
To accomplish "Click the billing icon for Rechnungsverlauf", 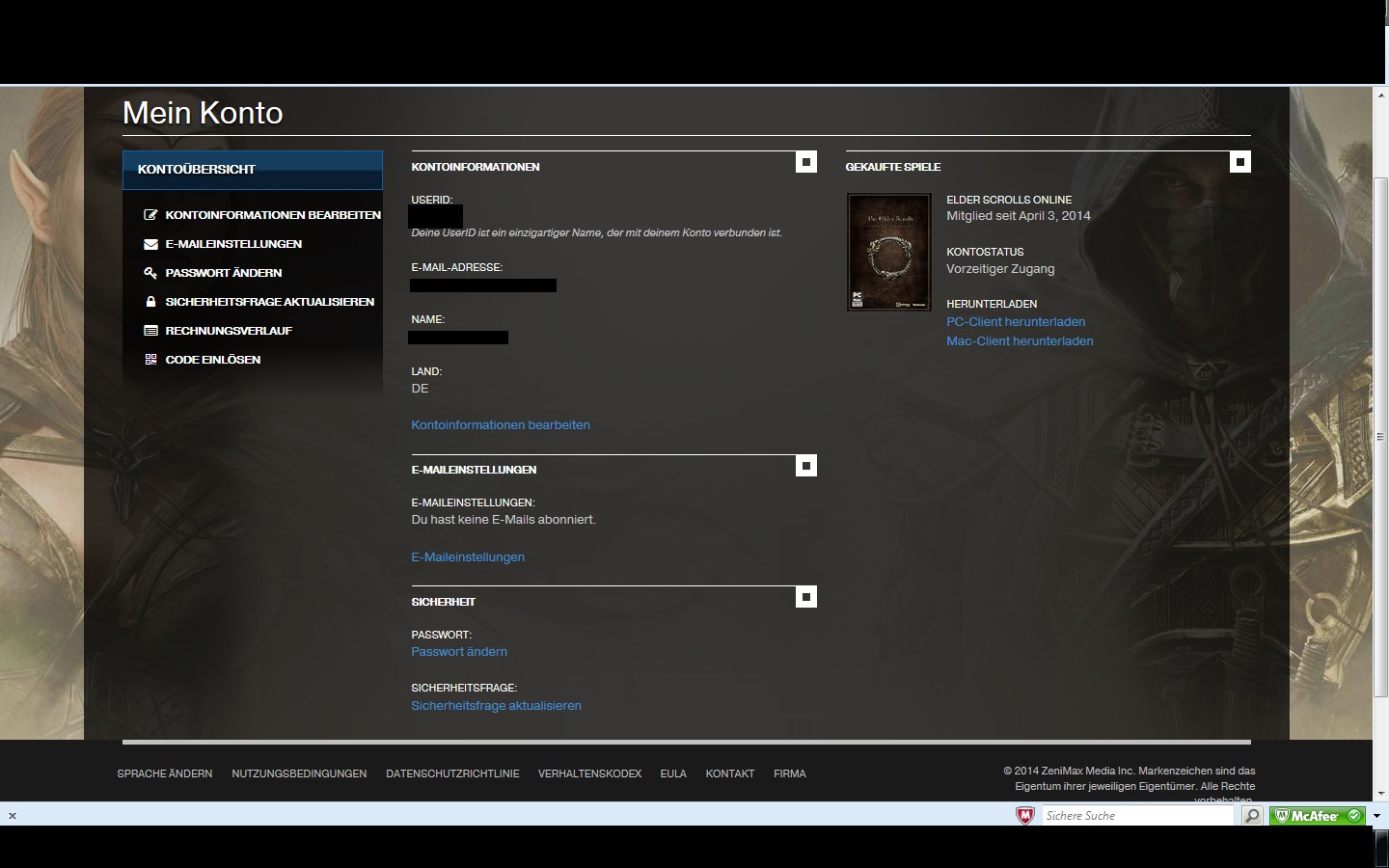I will 150,331.
